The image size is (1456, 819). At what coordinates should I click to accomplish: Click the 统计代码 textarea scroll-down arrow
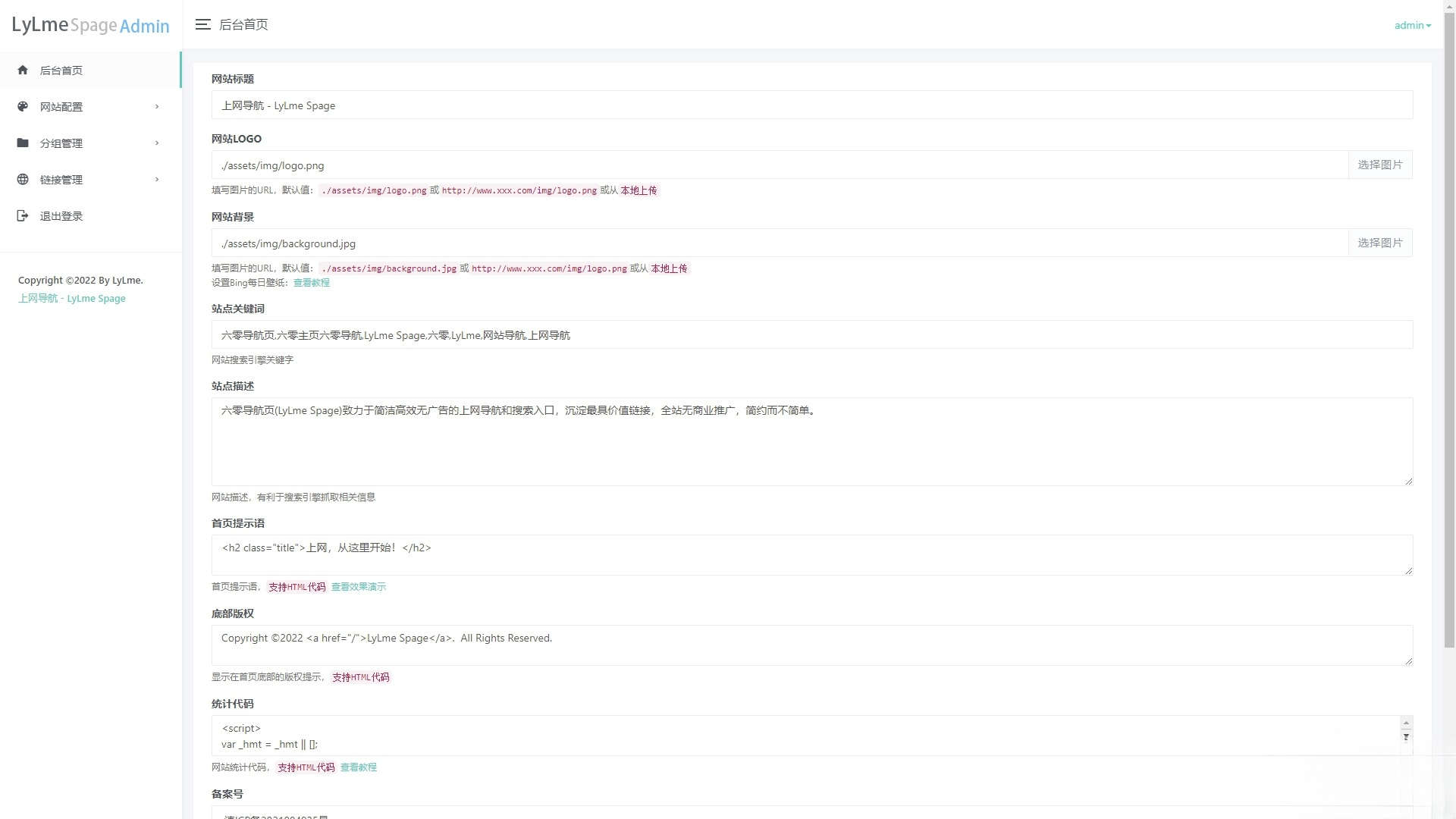[x=1406, y=737]
